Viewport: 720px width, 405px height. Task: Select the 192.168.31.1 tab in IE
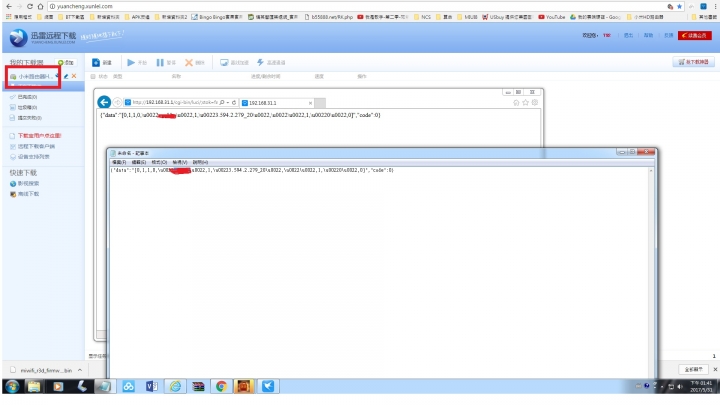click(276, 103)
